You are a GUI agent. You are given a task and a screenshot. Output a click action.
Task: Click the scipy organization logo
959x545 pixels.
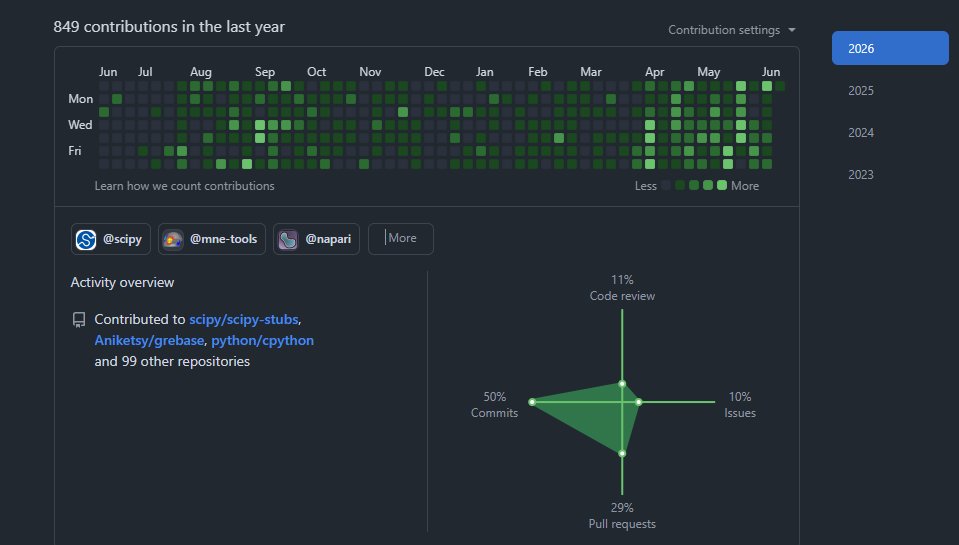pyautogui.click(x=86, y=239)
